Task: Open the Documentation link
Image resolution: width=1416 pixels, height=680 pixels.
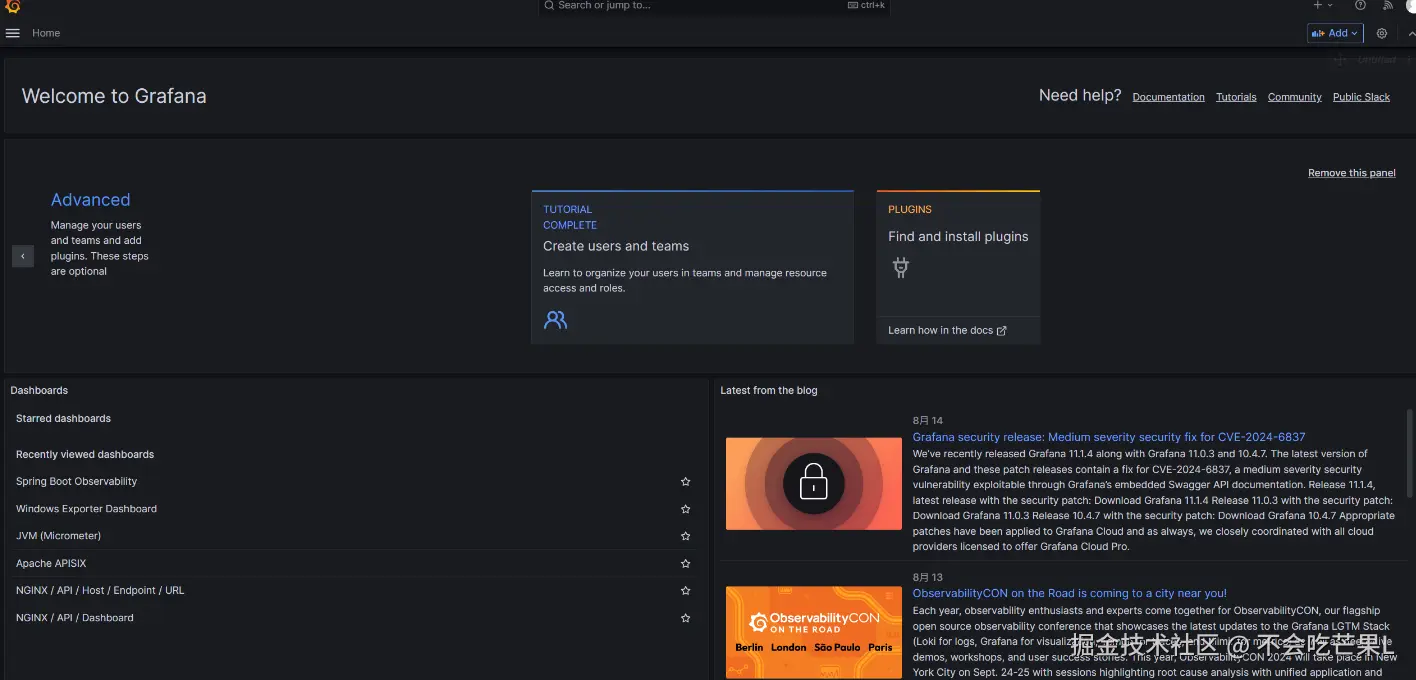Action: (x=1168, y=97)
